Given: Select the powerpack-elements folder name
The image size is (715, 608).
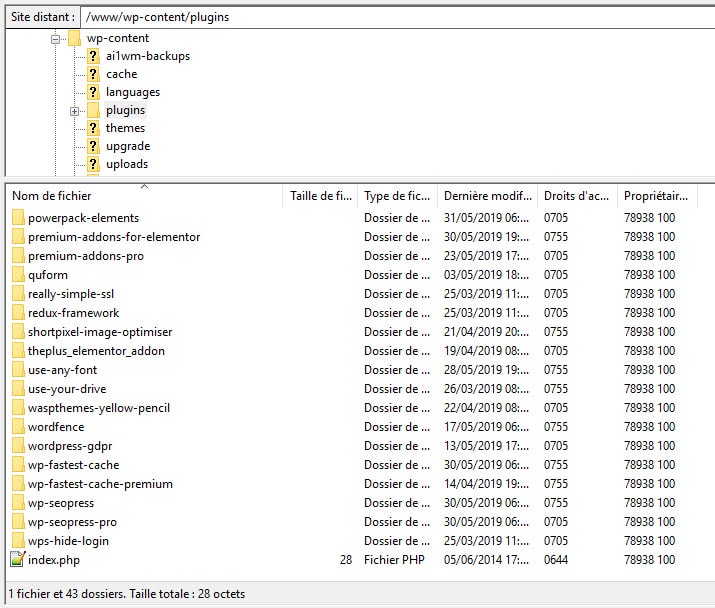Looking at the screenshot, I should tap(83, 218).
